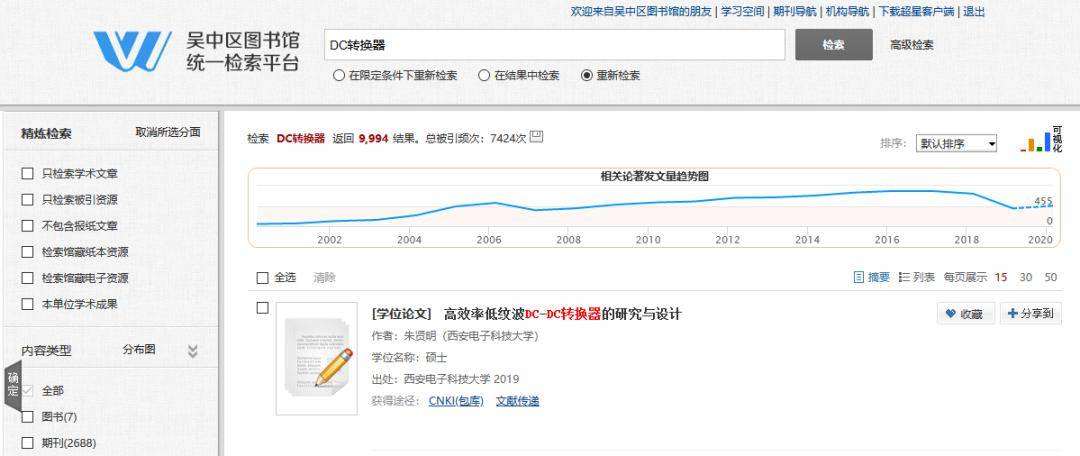Open 机构导航 in top navigation
The width and height of the screenshot is (1080, 456).
click(847, 11)
